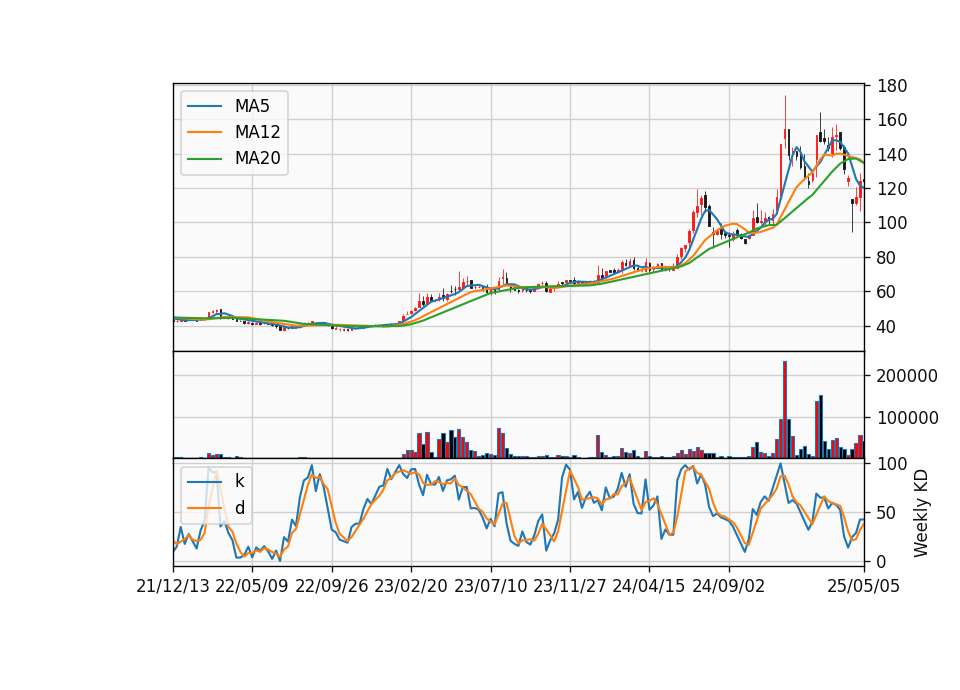Click the 22/09/26 date tick label
This screenshot has height=690, width=960.
pos(331,586)
